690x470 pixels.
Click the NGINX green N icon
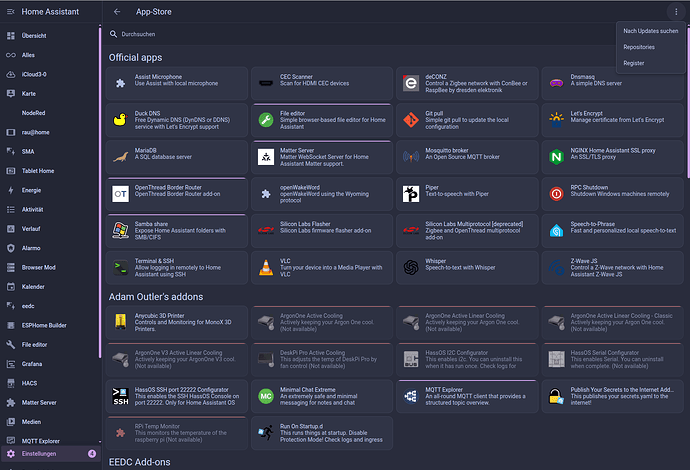556,157
